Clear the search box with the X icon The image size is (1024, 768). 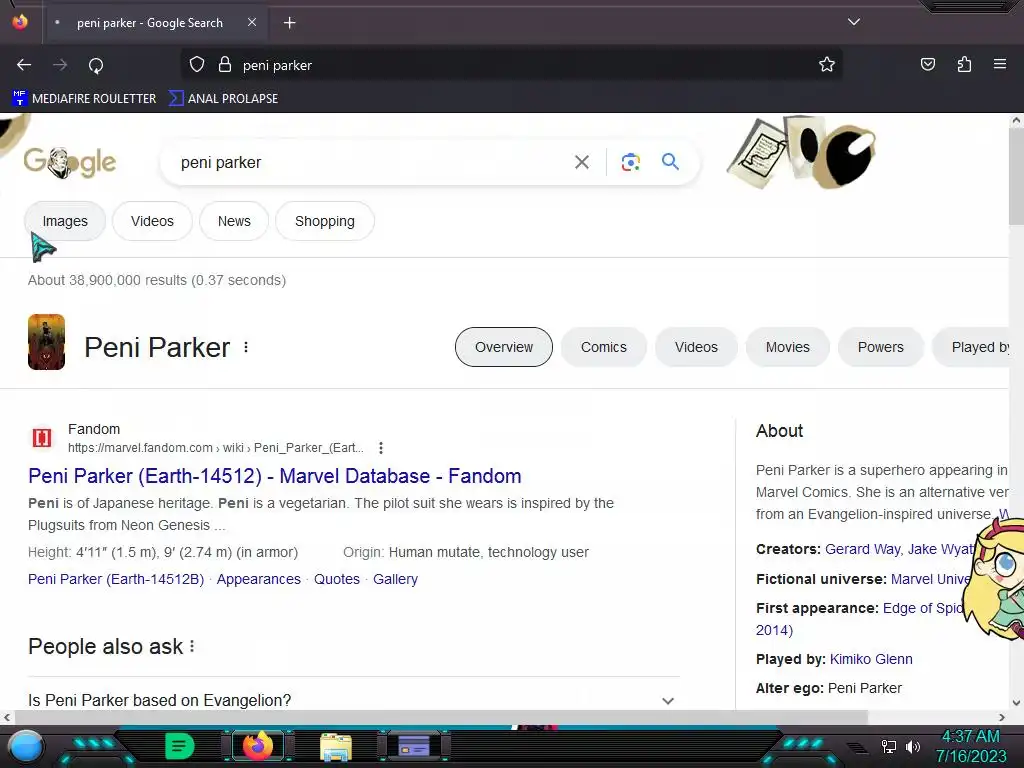582,162
